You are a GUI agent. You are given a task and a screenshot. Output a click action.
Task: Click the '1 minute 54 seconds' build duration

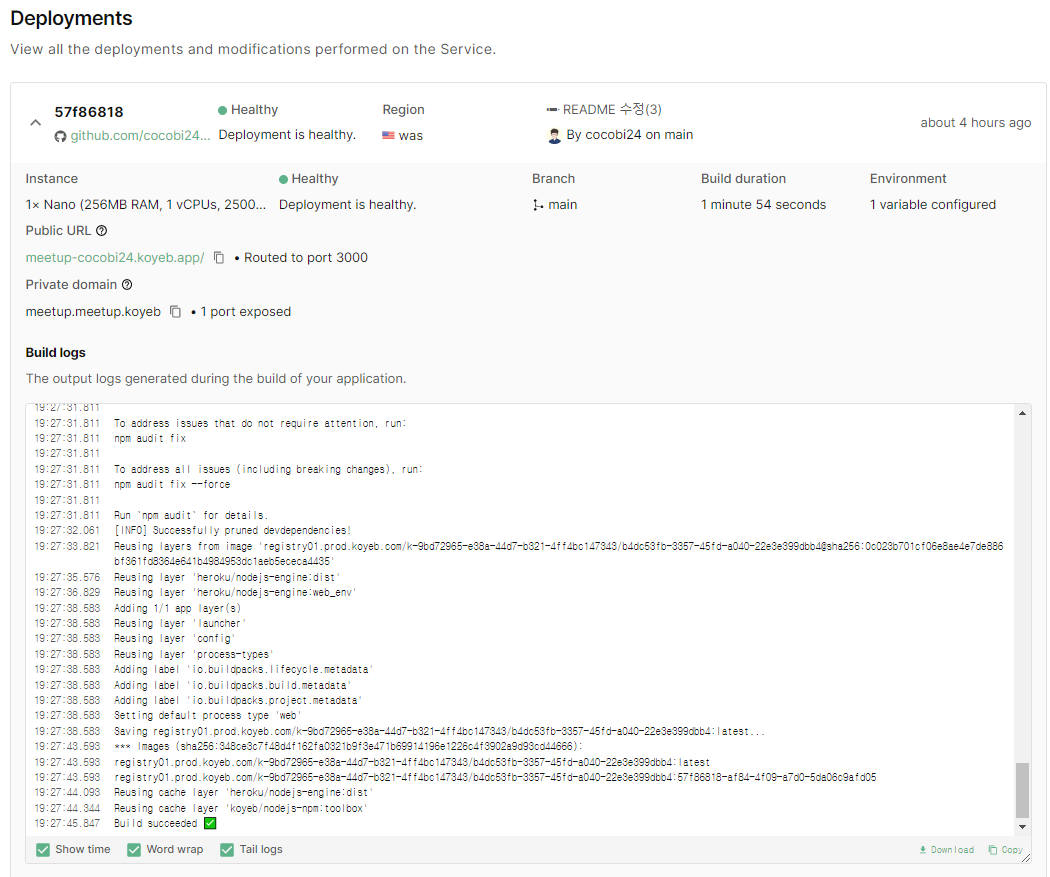pyautogui.click(x=763, y=205)
